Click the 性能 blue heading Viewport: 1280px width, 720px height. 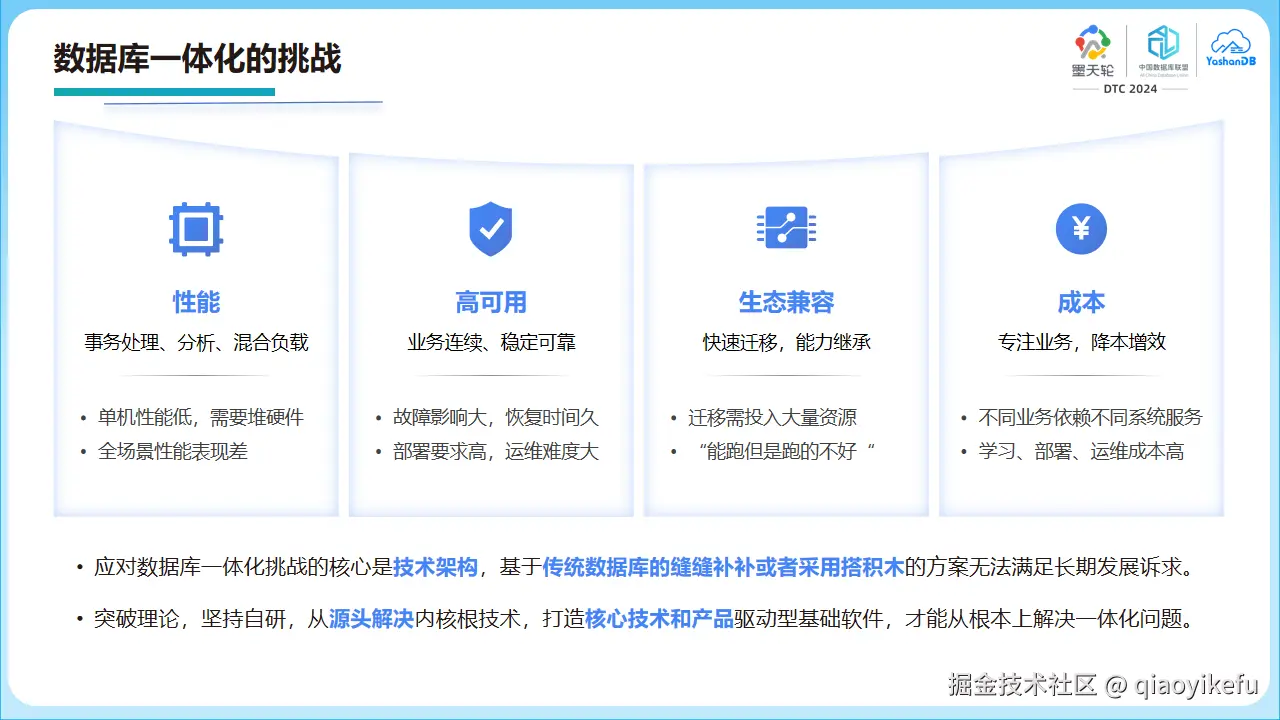(195, 302)
